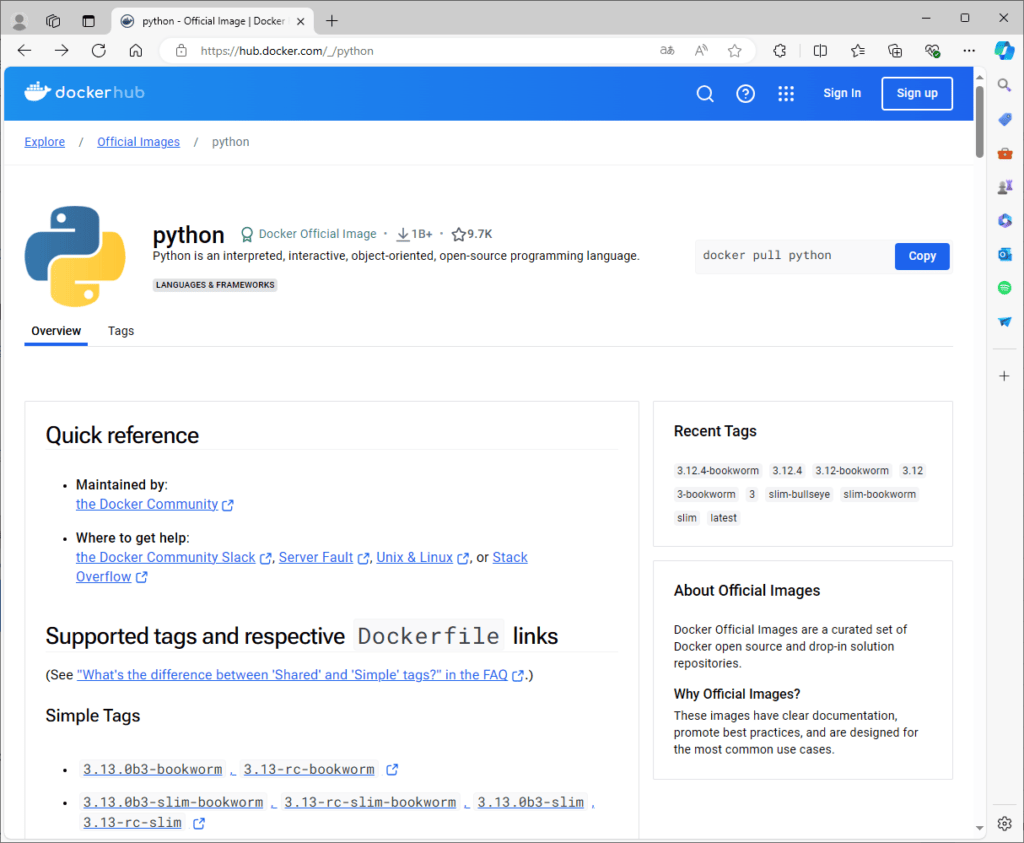Screen dimensions: 1024x843
Task: Open the help question mark icon
Action: [x=745, y=93]
